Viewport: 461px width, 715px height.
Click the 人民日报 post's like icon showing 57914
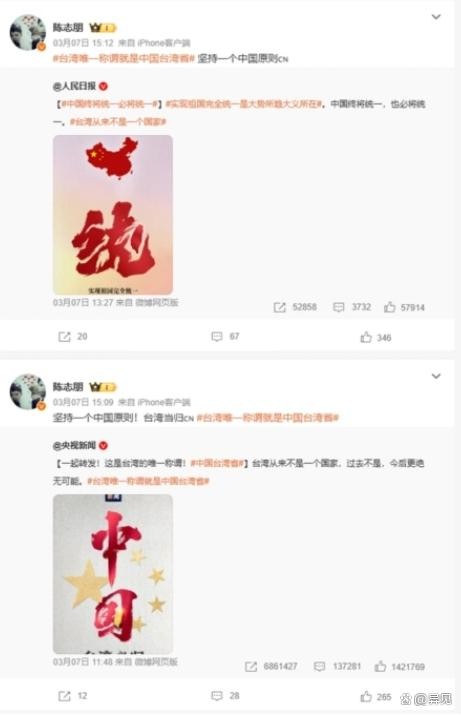[389, 307]
